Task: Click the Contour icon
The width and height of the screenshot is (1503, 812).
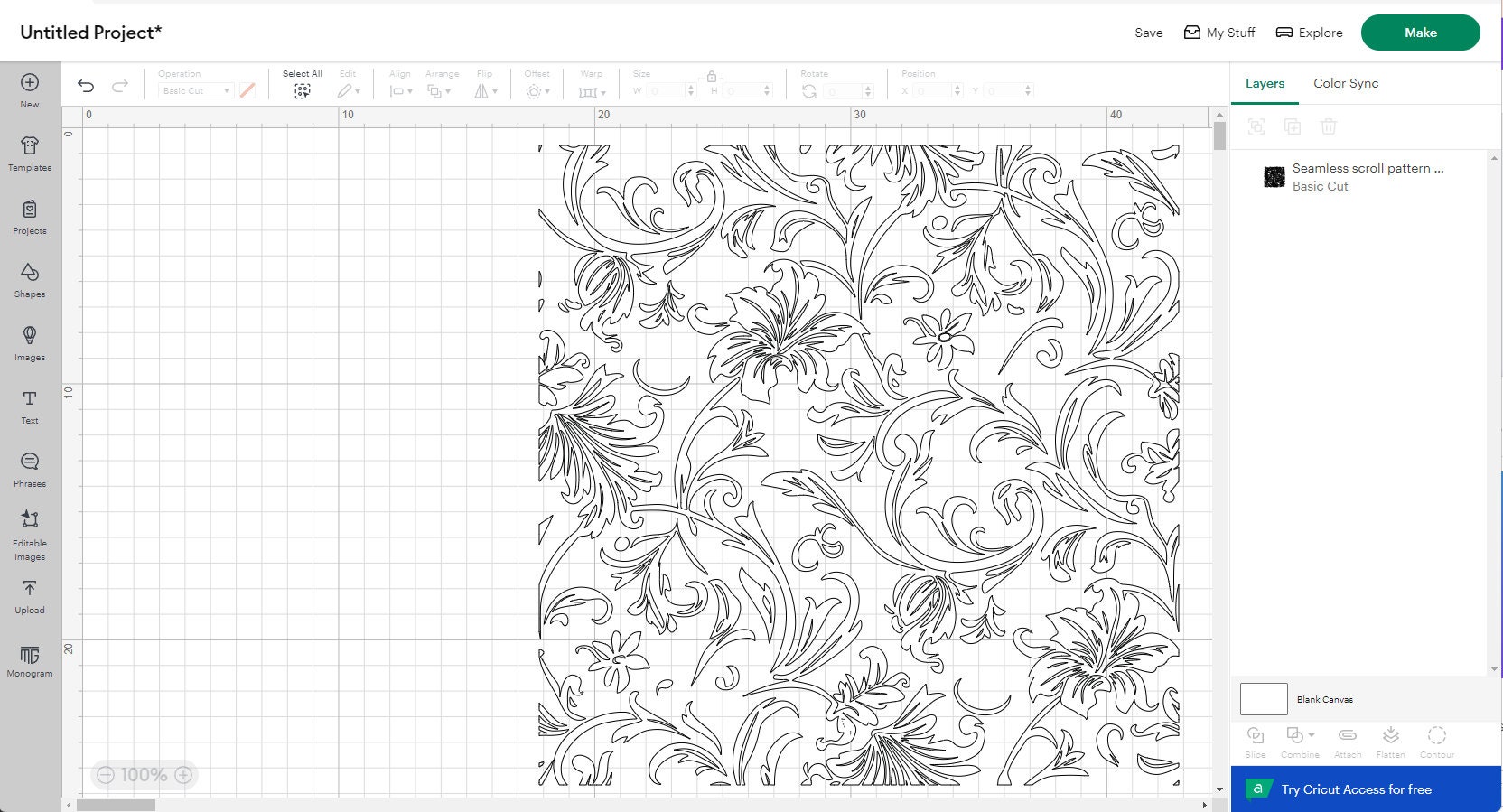Action: click(1437, 735)
